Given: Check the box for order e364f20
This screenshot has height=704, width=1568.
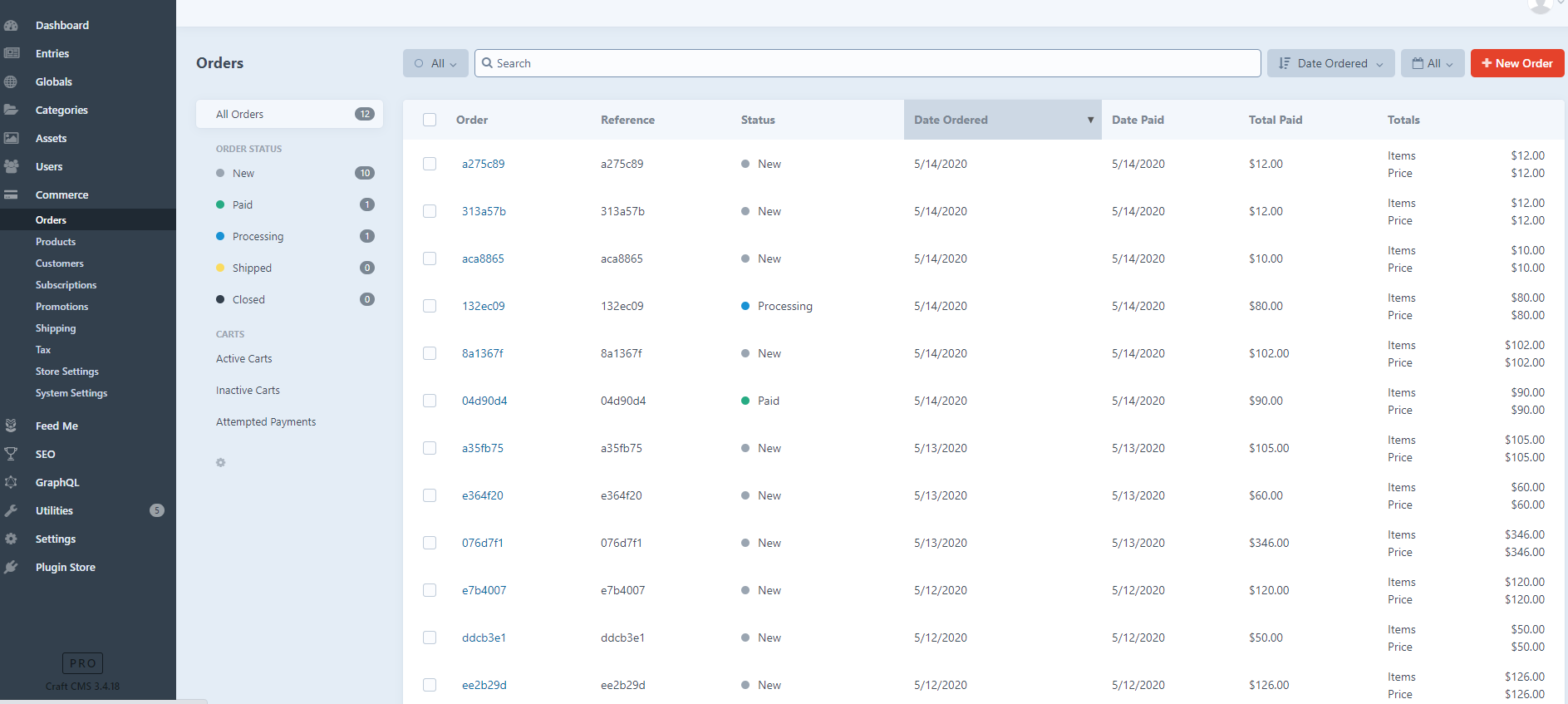Looking at the screenshot, I should 430,495.
